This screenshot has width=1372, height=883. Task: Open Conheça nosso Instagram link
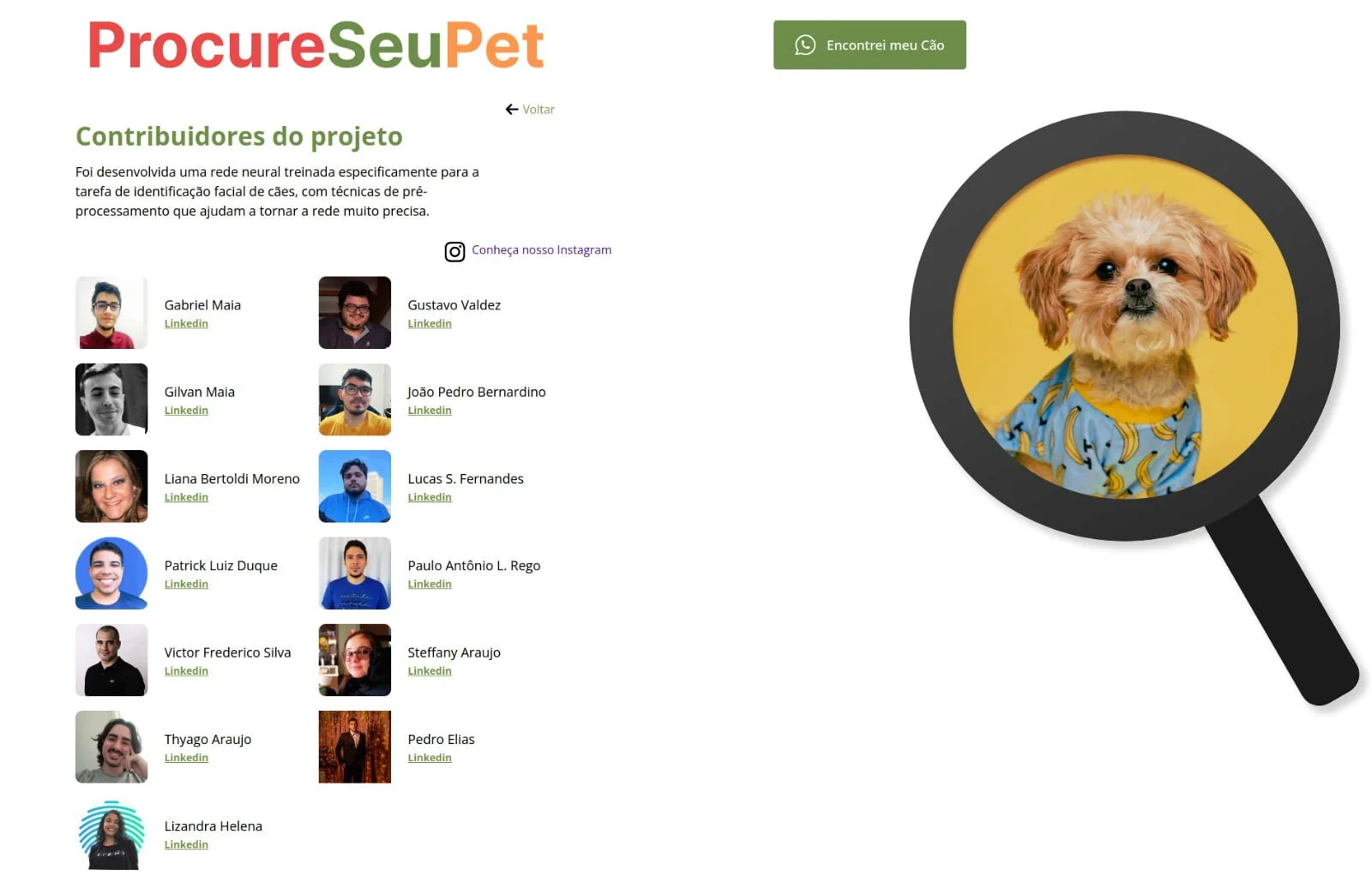tap(541, 249)
